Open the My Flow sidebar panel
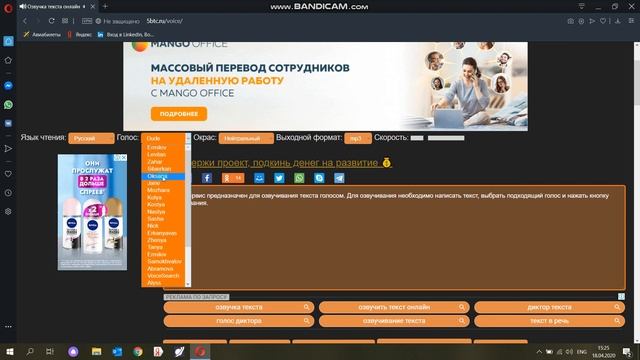The image size is (640, 360). click(x=8, y=149)
